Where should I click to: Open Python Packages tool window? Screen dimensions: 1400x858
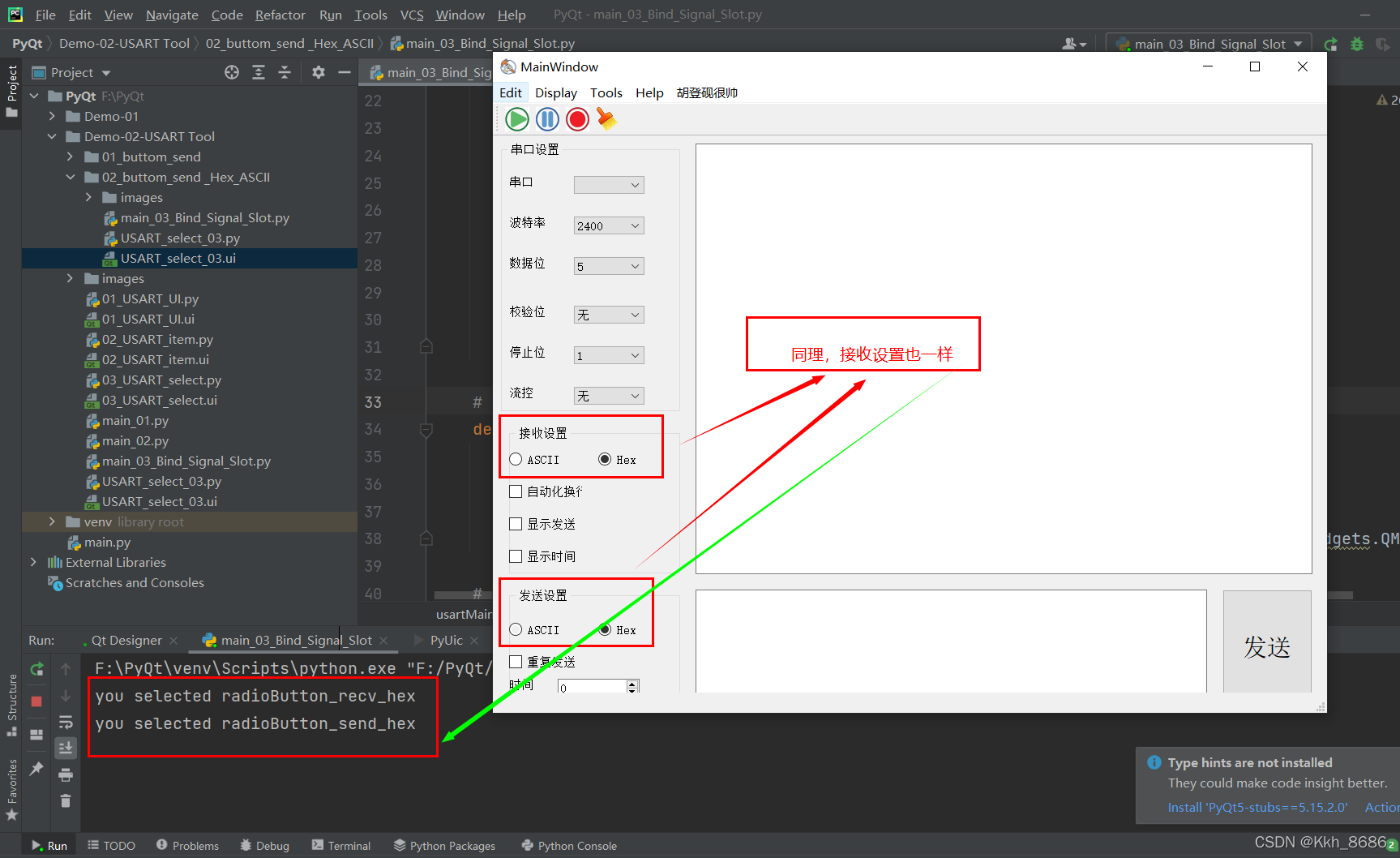pos(444,846)
